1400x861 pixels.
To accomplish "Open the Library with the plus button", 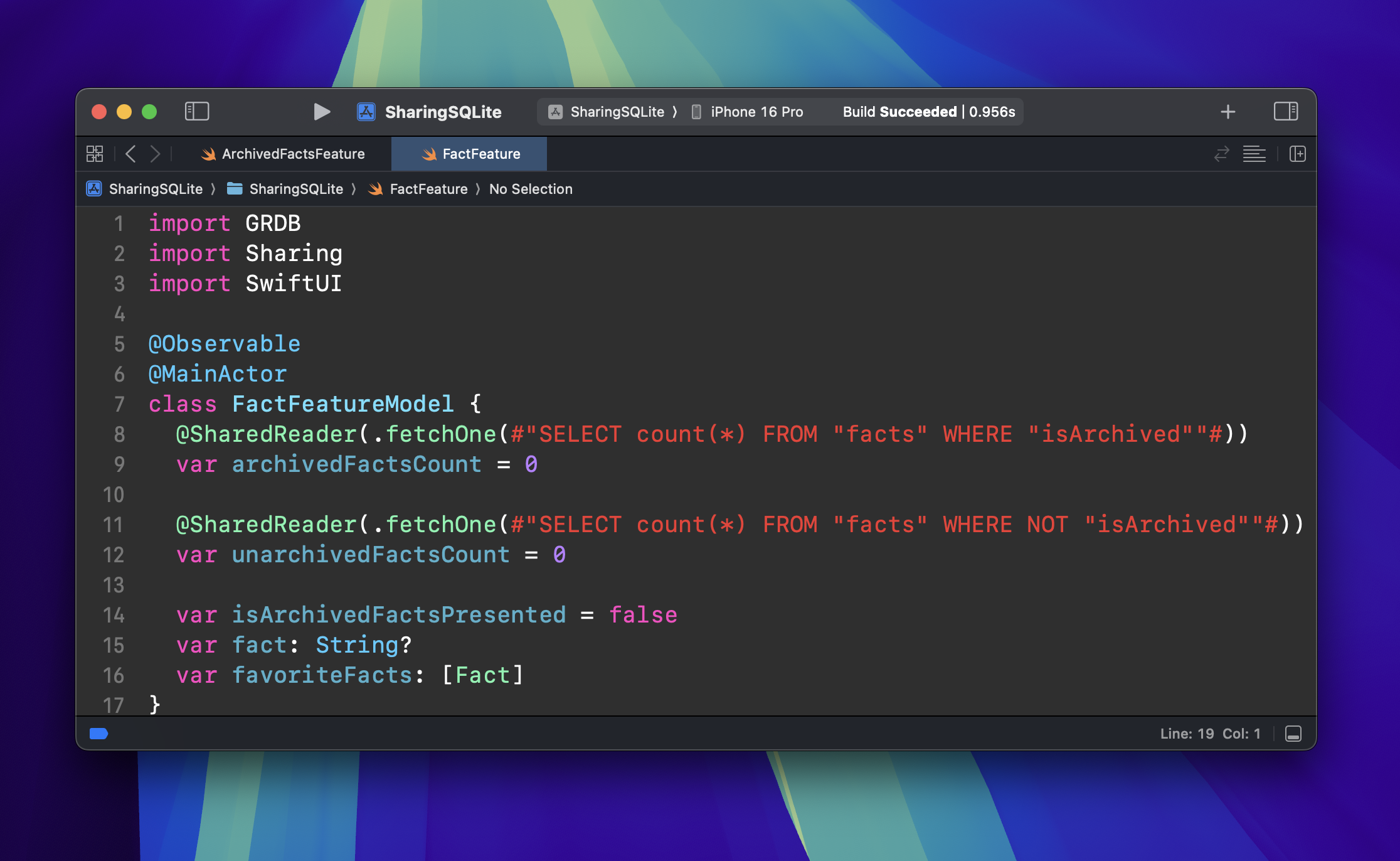I will [1228, 112].
